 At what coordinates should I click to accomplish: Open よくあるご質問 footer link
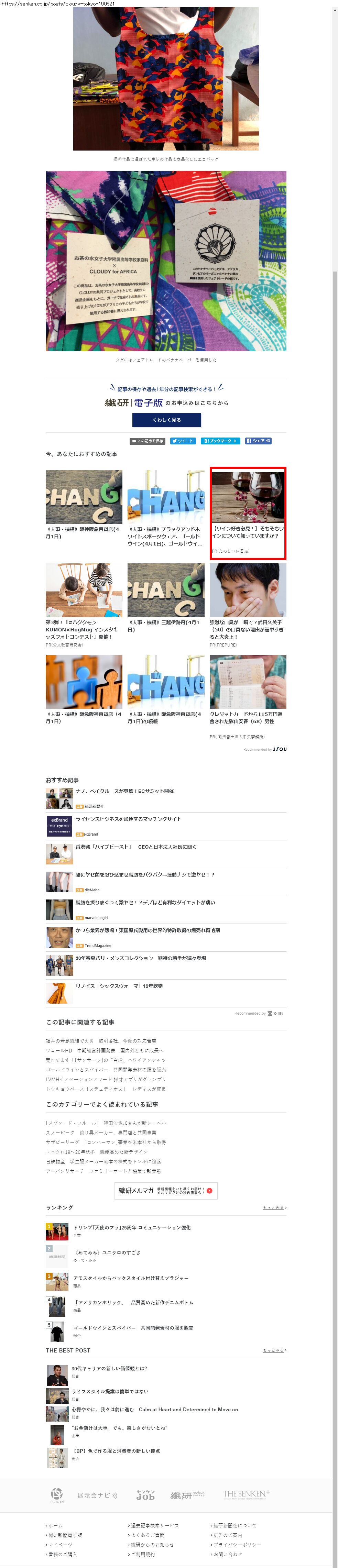(x=148, y=1535)
